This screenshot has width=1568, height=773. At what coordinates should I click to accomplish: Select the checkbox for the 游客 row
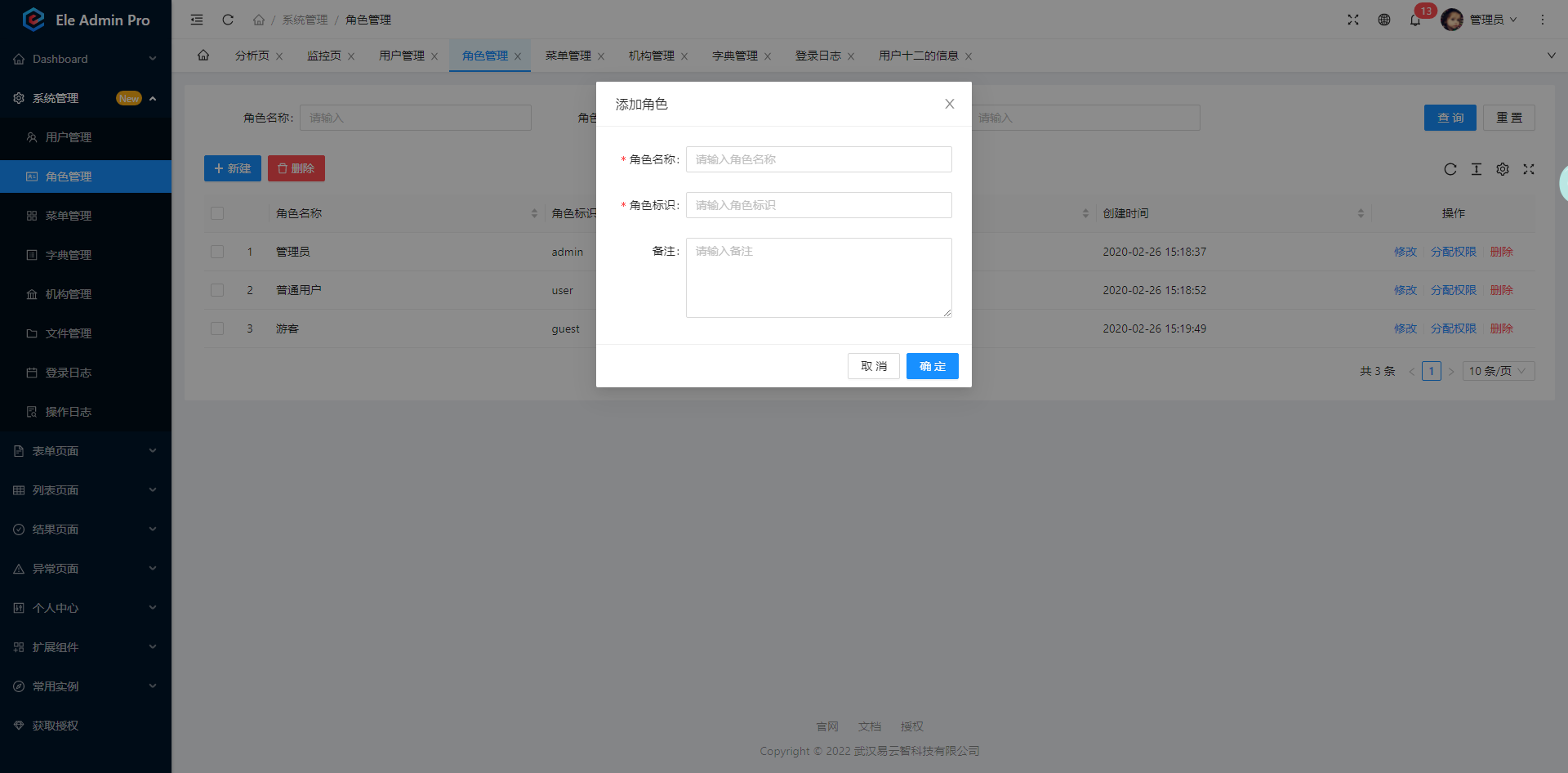click(x=217, y=328)
